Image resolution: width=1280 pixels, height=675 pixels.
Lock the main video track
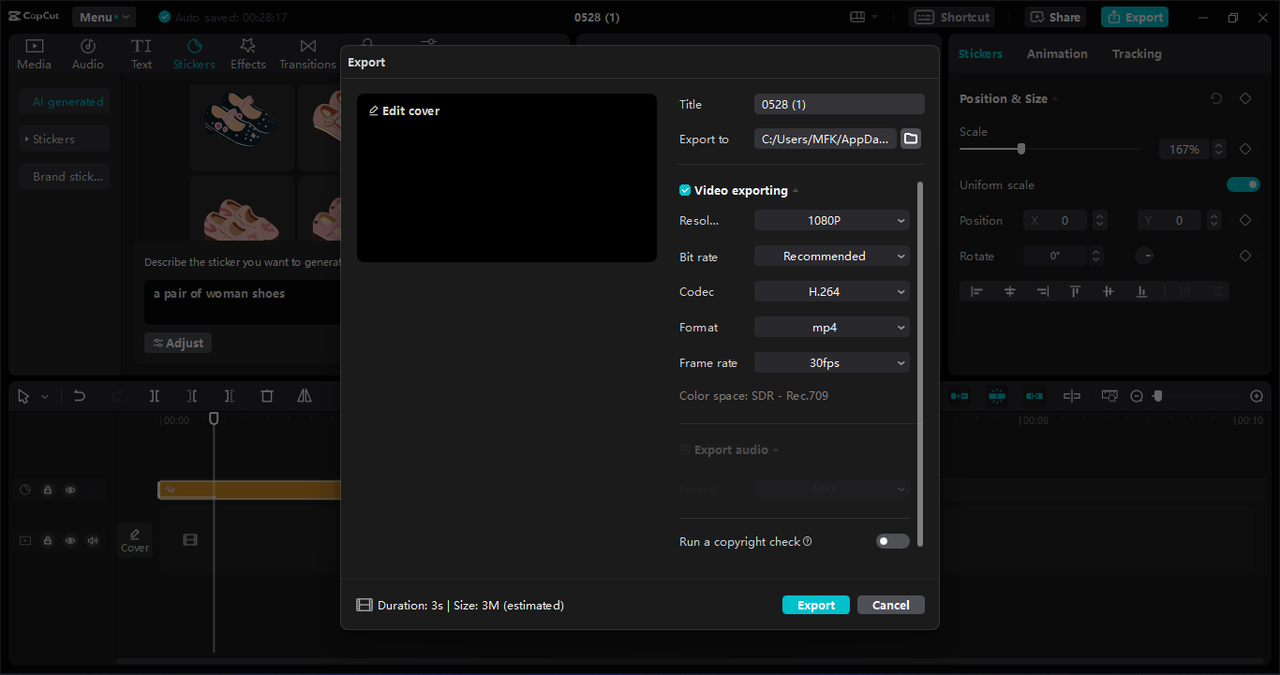tap(47, 540)
